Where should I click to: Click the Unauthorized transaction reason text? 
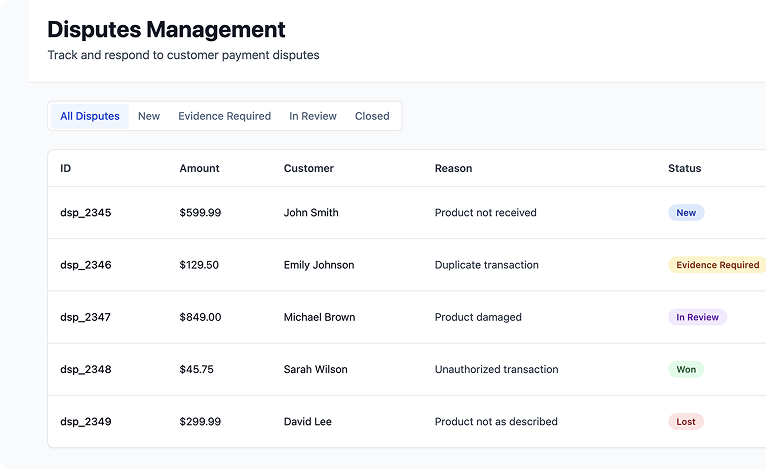(496, 369)
